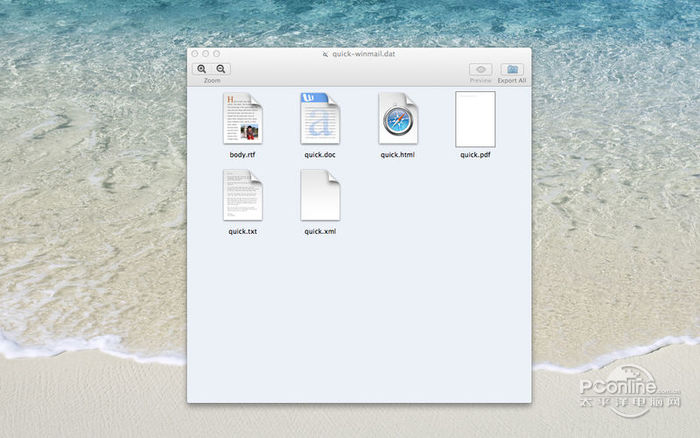Viewport: 700px width, 438px height.
Task: Select the body.rtf file icon
Action: click(x=242, y=119)
